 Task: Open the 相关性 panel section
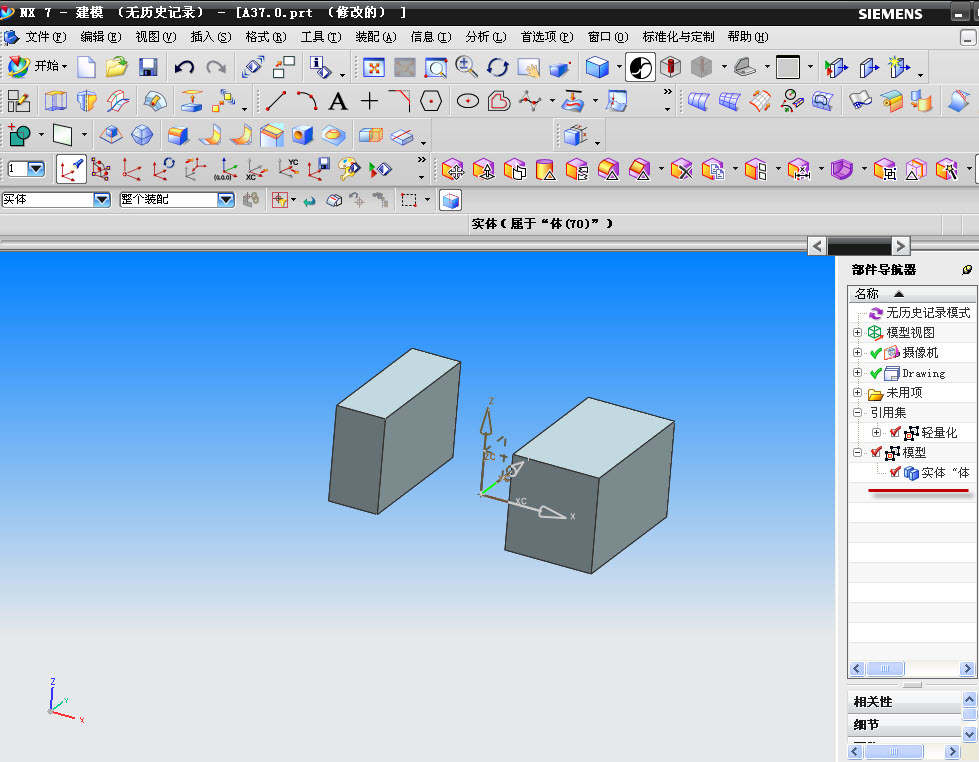(x=904, y=702)
